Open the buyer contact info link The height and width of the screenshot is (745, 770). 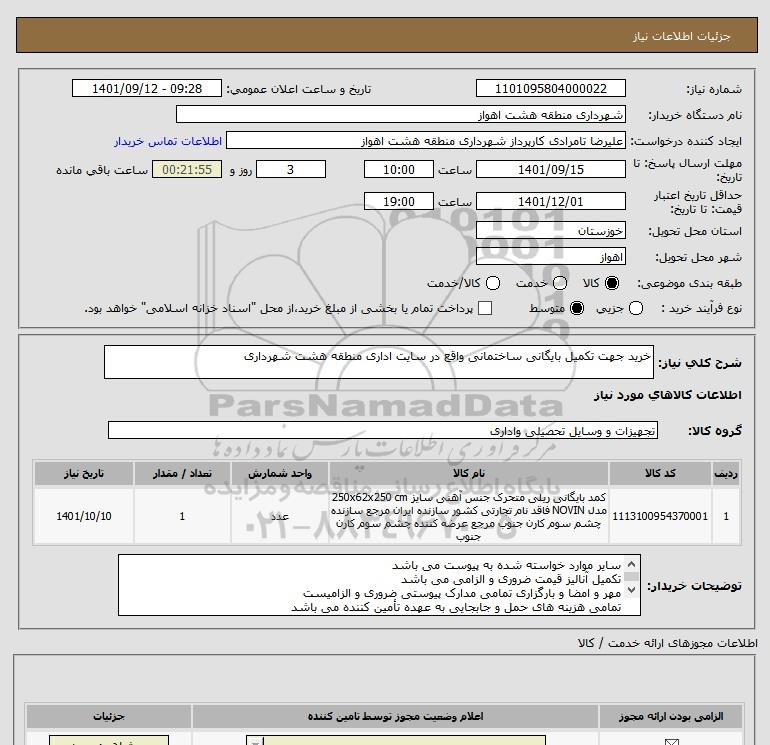click(x=168, y=141)
